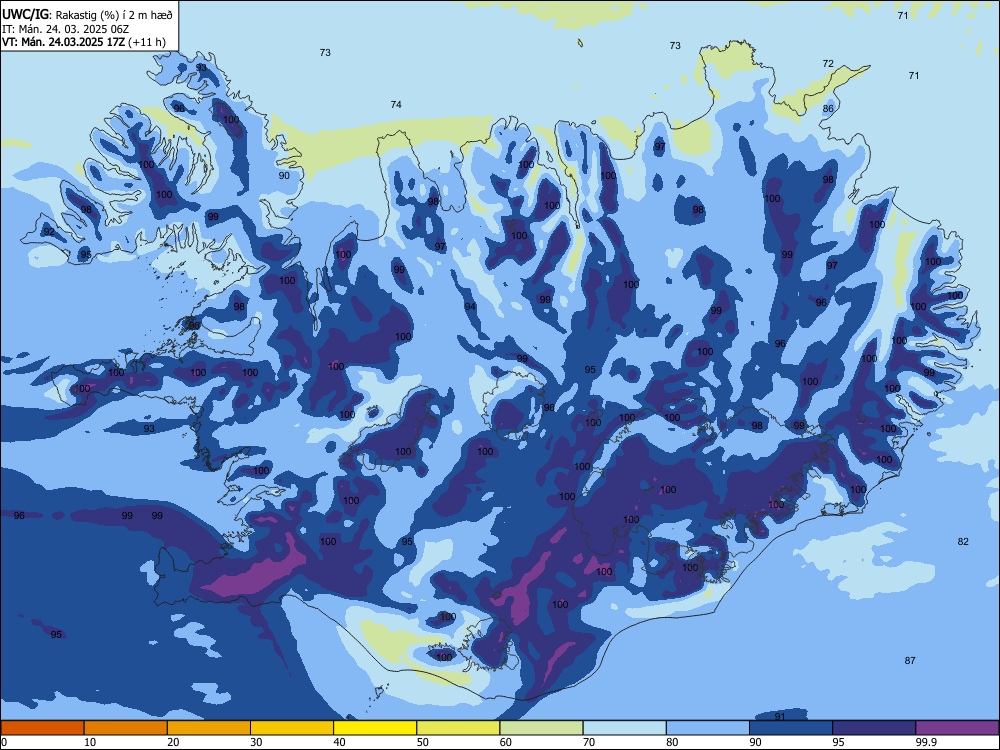Pick the 20–30 amber legend swatch
The height and width of the screenshot is (750, 1000).
[209, 728]
